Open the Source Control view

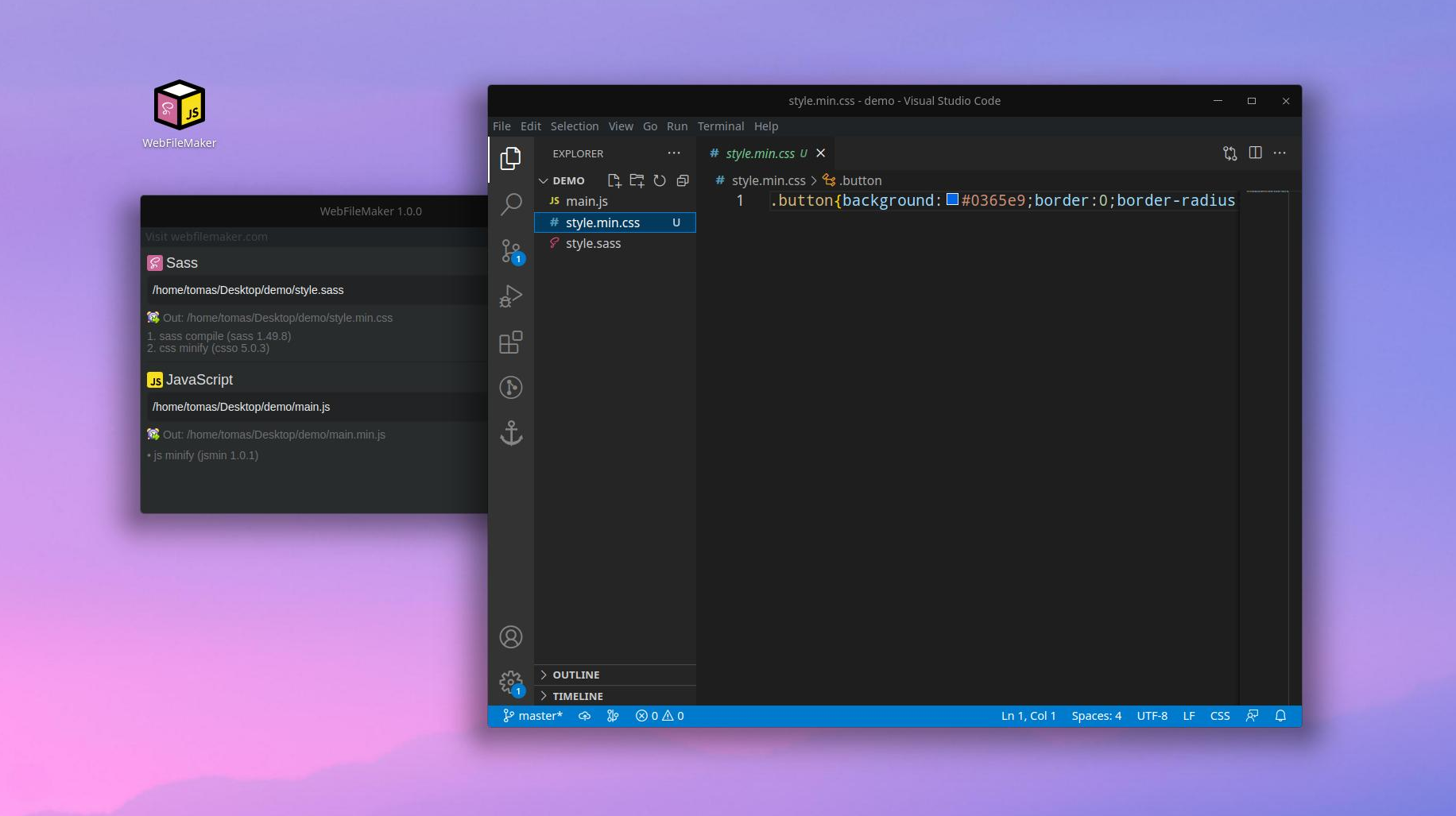tap(511, 251)
